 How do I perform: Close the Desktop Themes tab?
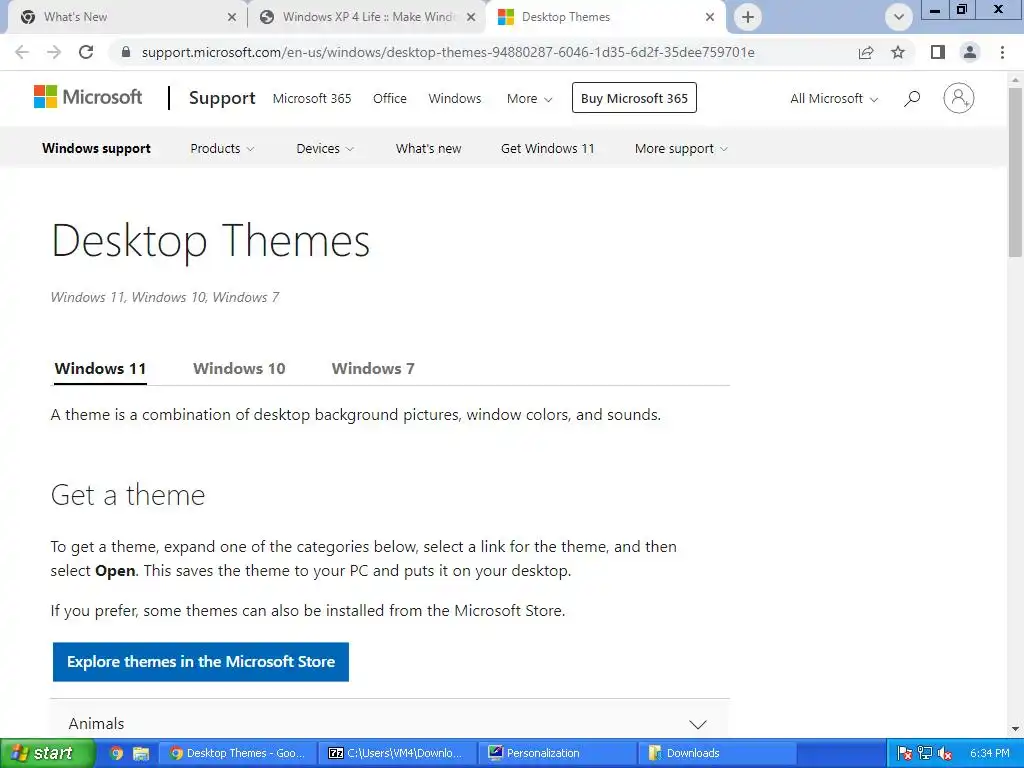[x=710, y=17]
